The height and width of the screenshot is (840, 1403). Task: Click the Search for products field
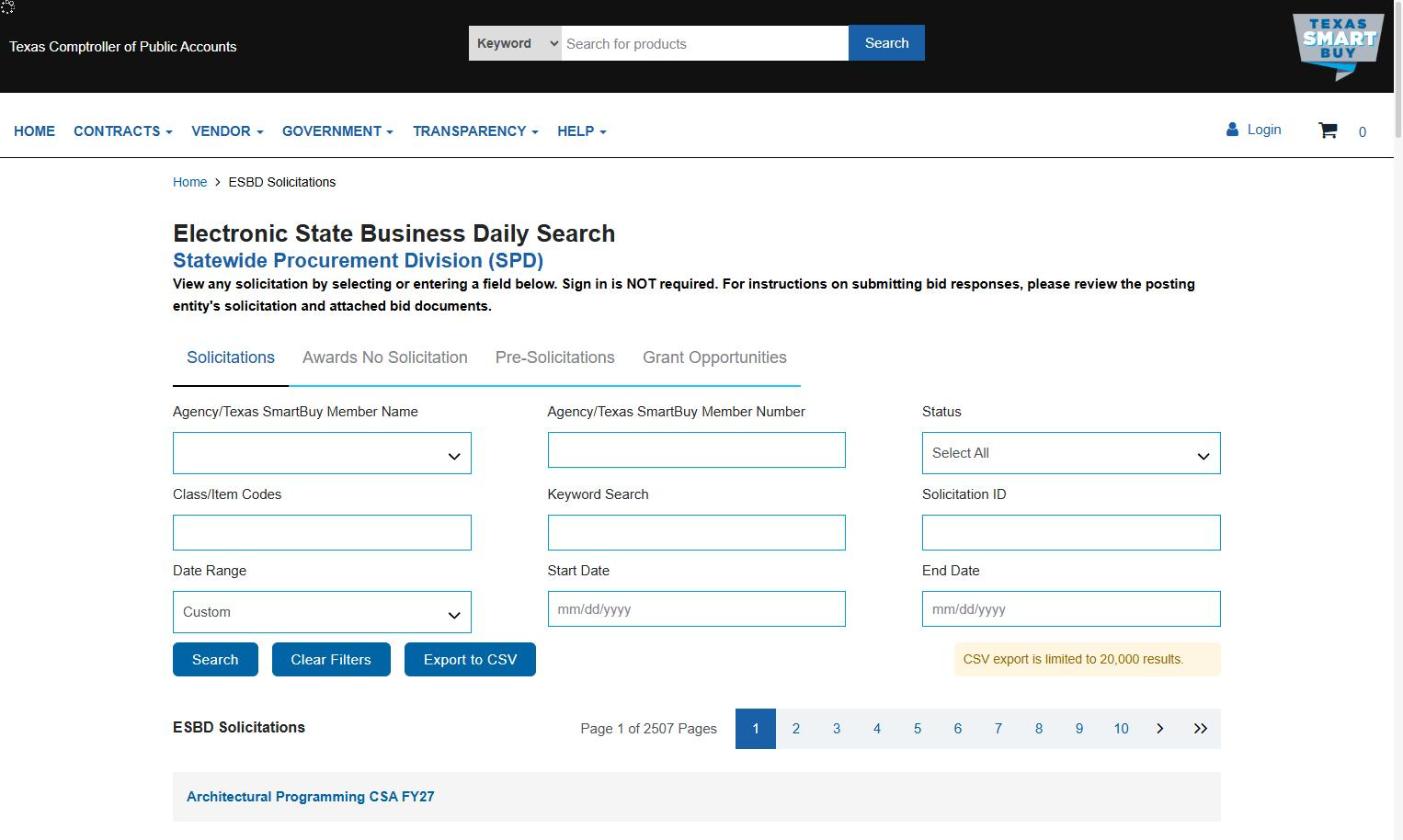pyautogui.click(x=704, y=43)
